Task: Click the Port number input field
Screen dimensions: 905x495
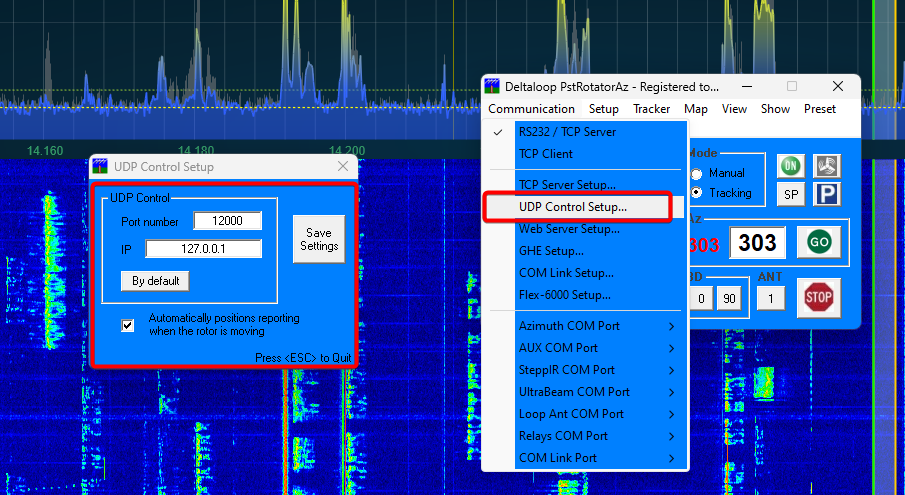Action: coord(228,221)
